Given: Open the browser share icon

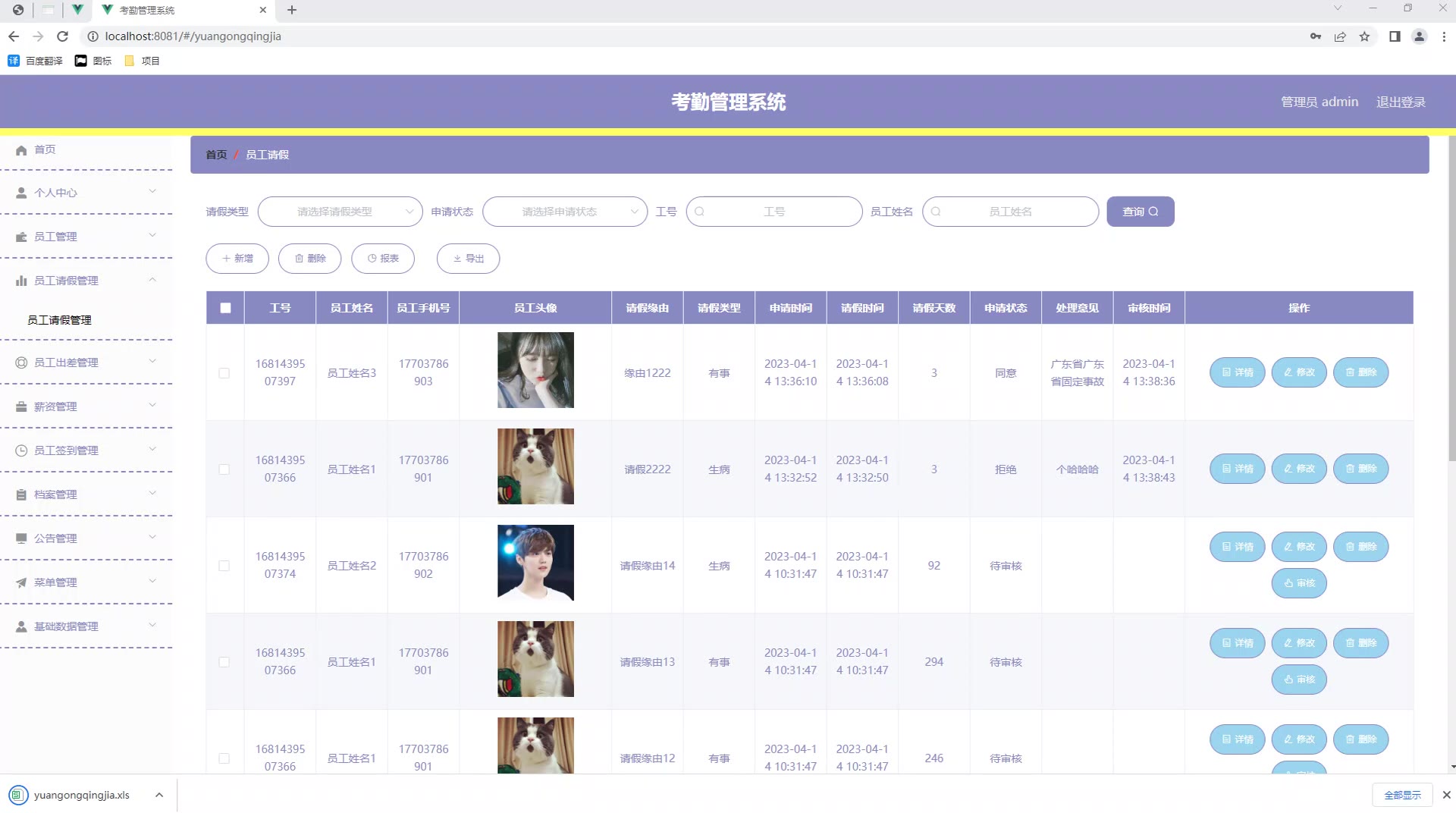Looking at the screenshot, I should click(x=1341, y=36).
